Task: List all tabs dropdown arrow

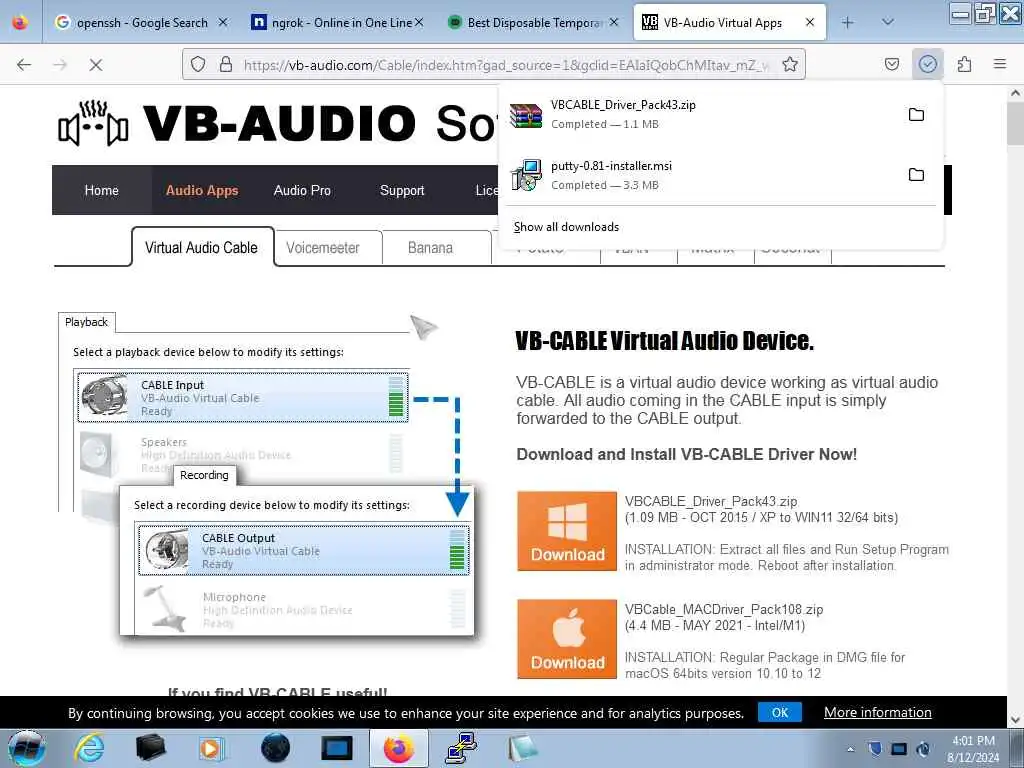Action: pyautogui.click(x=888, y=22)
